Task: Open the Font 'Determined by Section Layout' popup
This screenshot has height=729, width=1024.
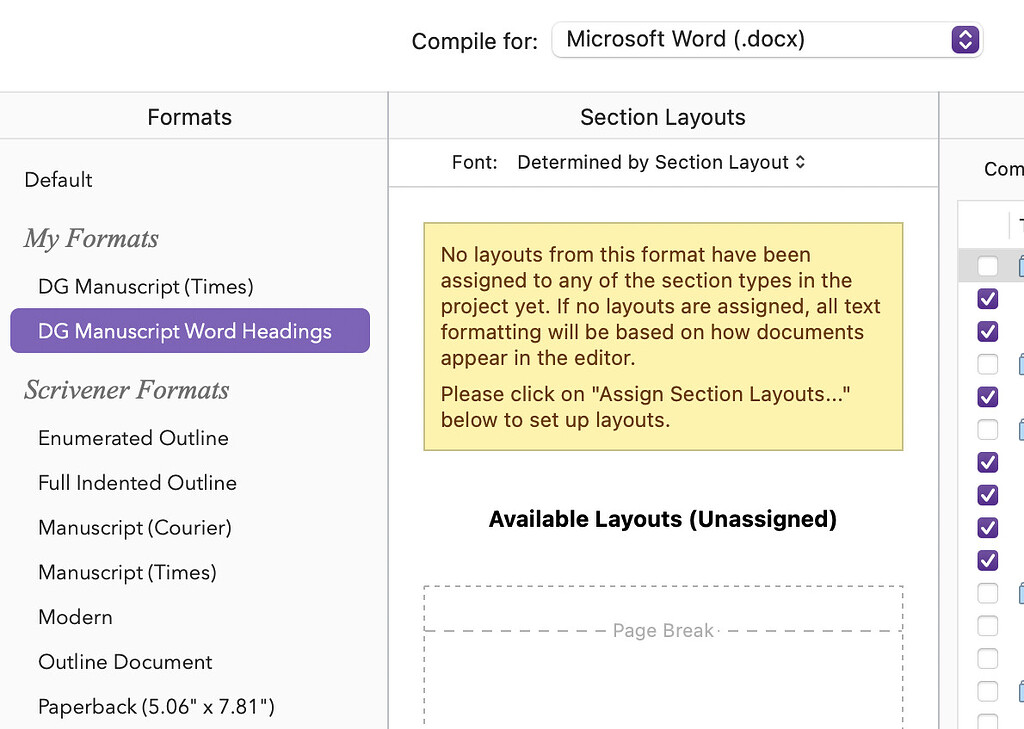Action: (x=661, y=163)
